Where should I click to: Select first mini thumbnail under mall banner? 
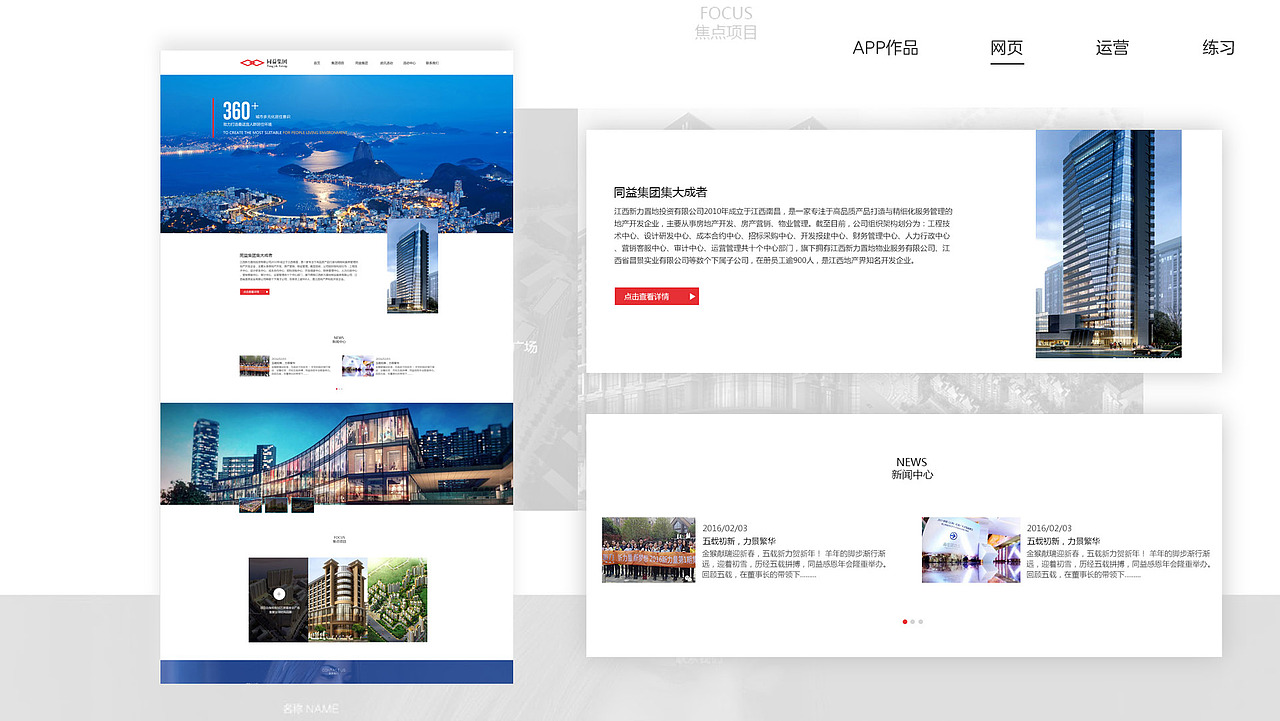pyautogui.click(x=250, y=506)
